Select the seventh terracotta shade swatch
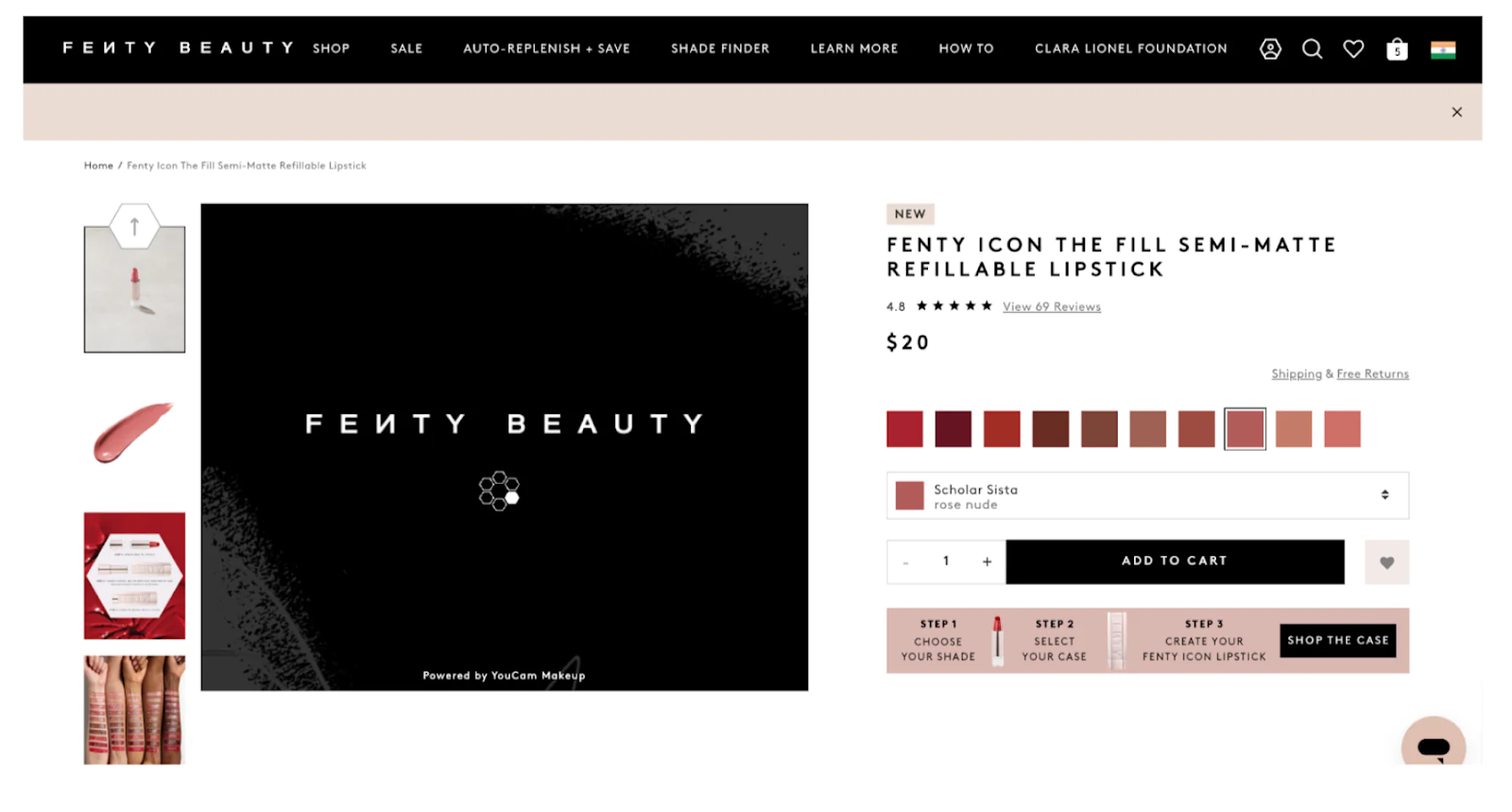Screen dimensions: 1512x812 click(x=1196, y=429)
